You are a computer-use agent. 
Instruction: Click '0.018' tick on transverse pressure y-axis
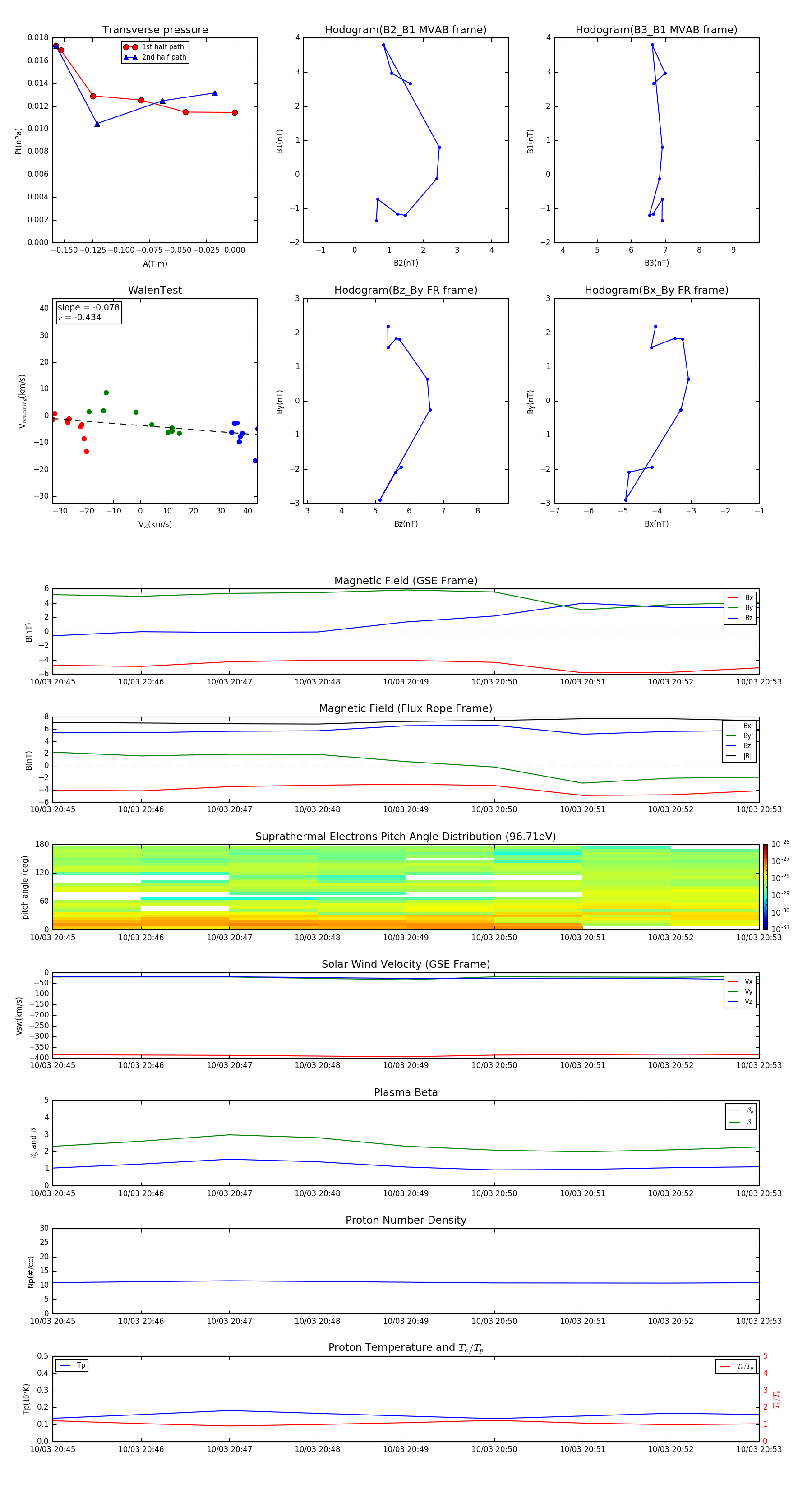[38, 37]
